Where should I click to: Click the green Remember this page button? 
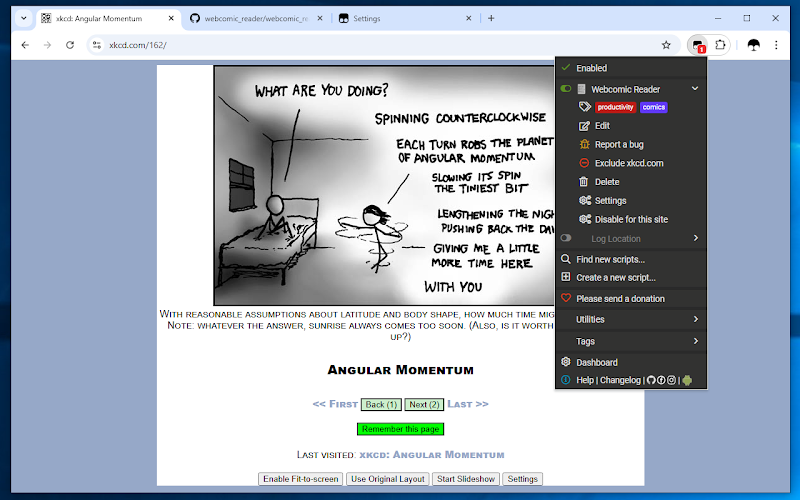(401, 429)
